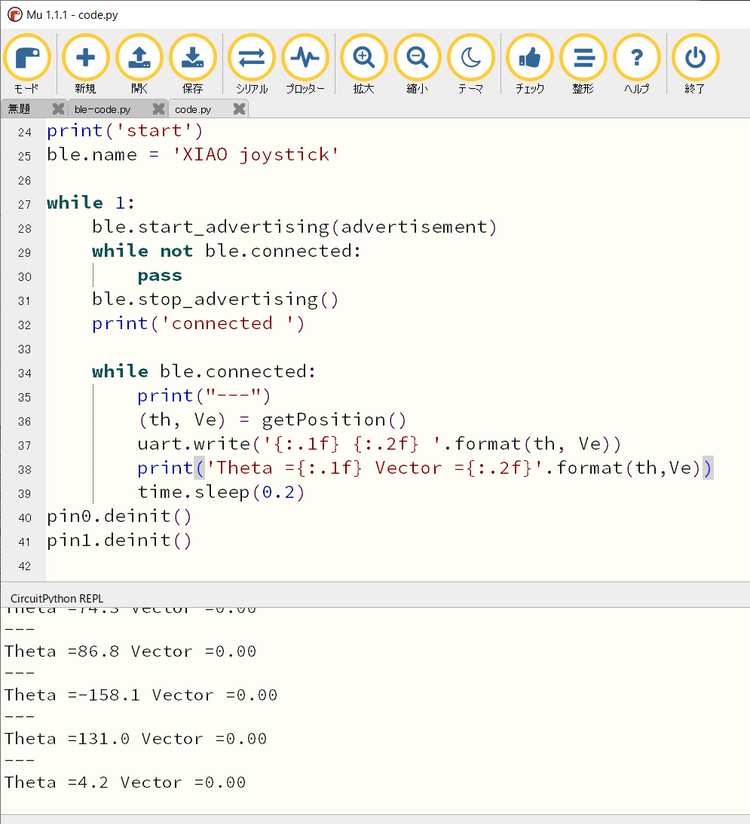Tidy the code with 整形
750x824 pixels.
click(583, 64)
